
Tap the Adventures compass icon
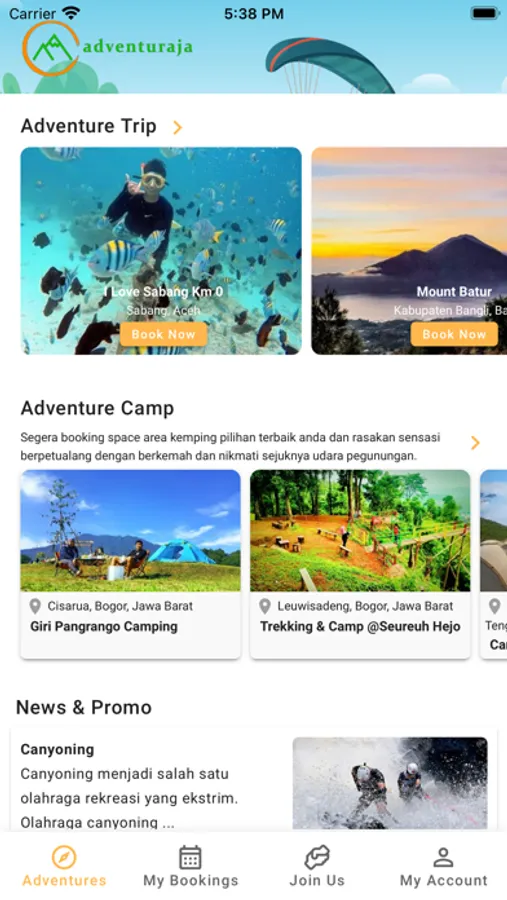tap(64, 858)
